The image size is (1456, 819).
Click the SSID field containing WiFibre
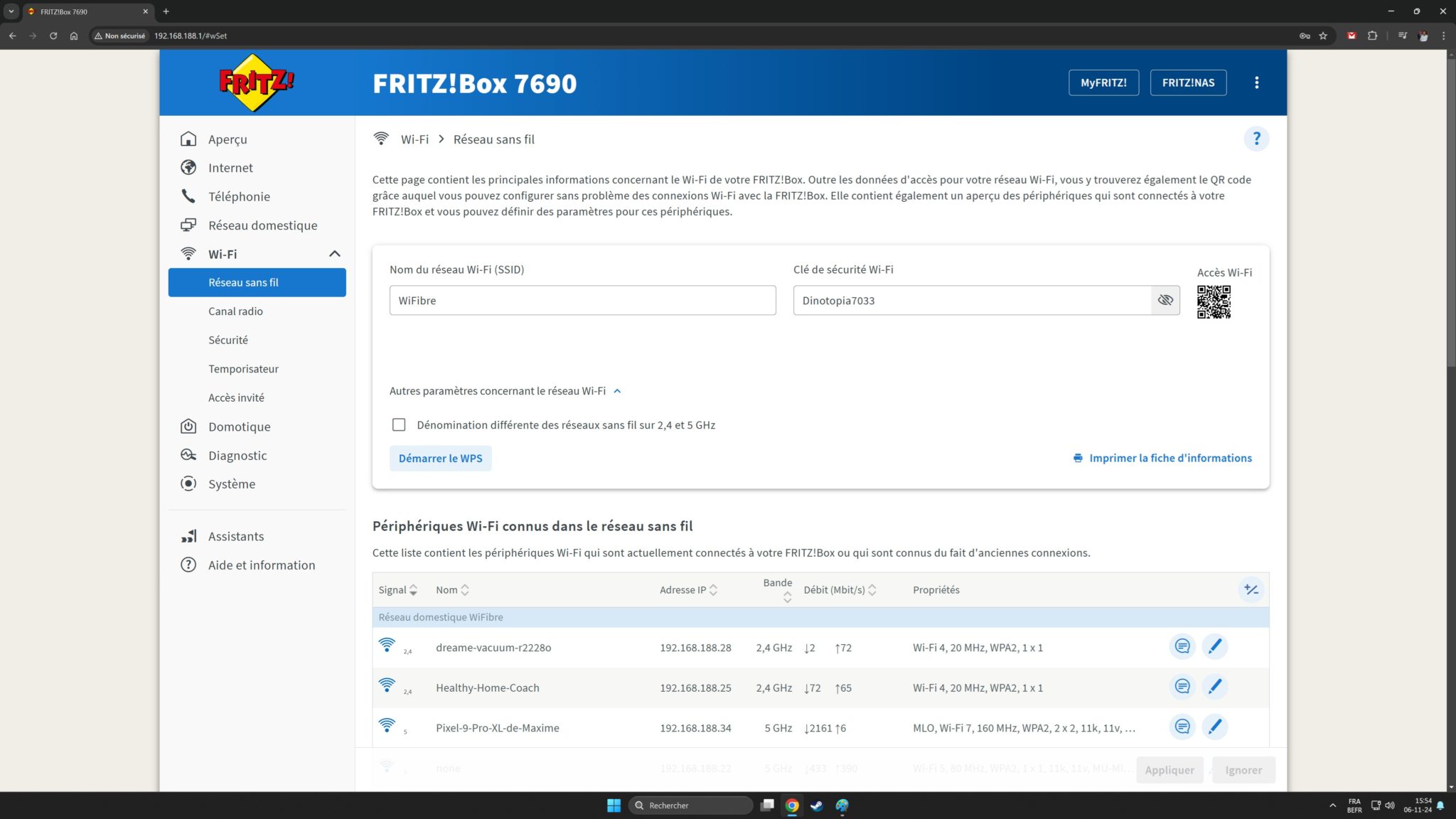coord(582,301)
